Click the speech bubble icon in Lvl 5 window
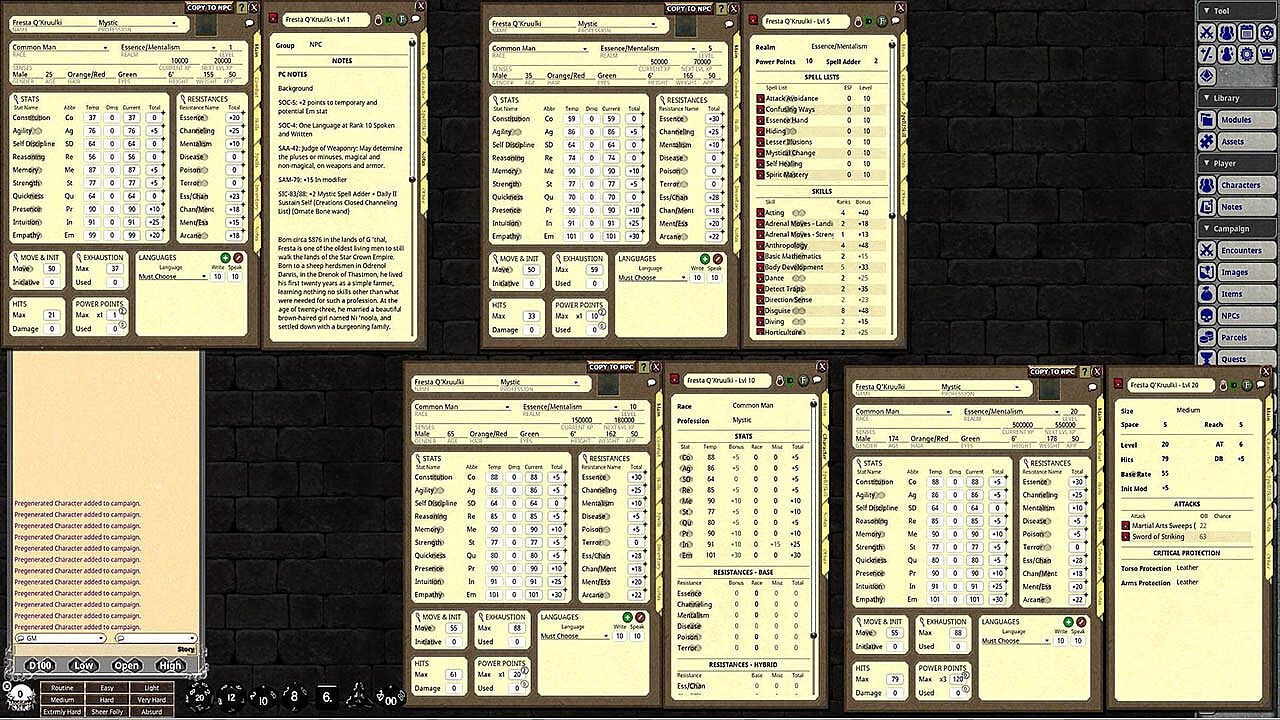 point(897,20)
